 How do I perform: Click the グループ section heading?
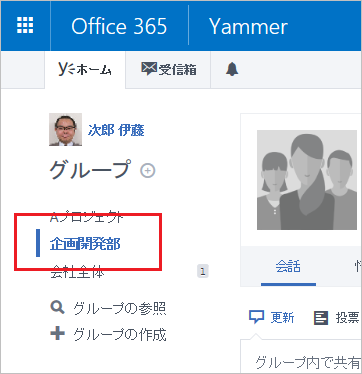coord(90,169)
